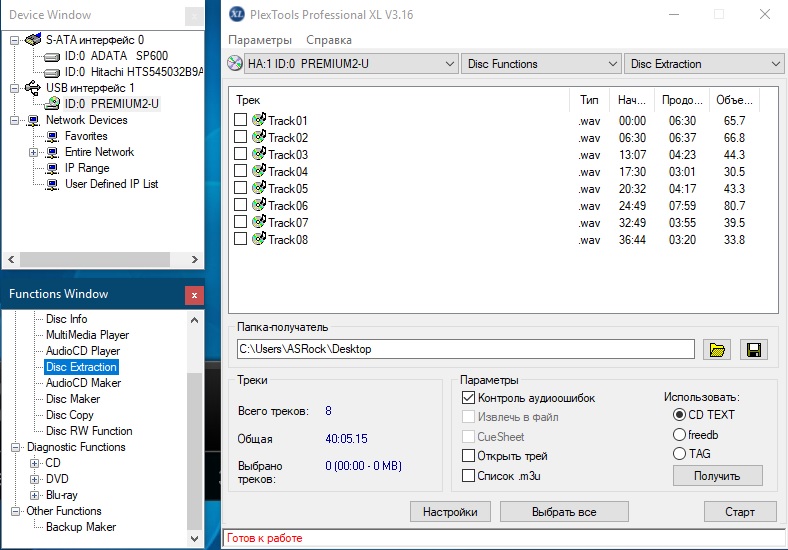Enable Список .m3u checkbox
The image size is (788, 550).
468,476
